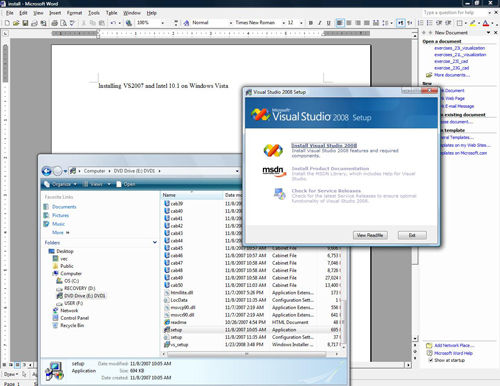
Task: Collapse the Folders pane chevron
Action: tap(155, 242)
